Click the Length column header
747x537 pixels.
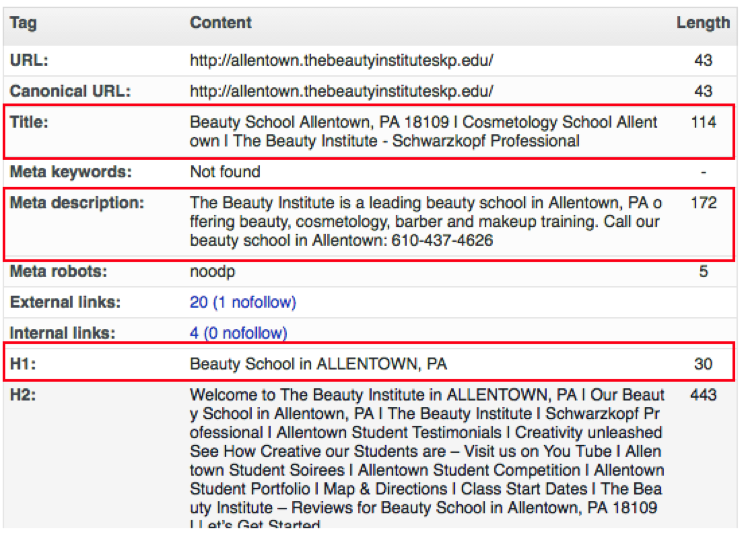703,22
